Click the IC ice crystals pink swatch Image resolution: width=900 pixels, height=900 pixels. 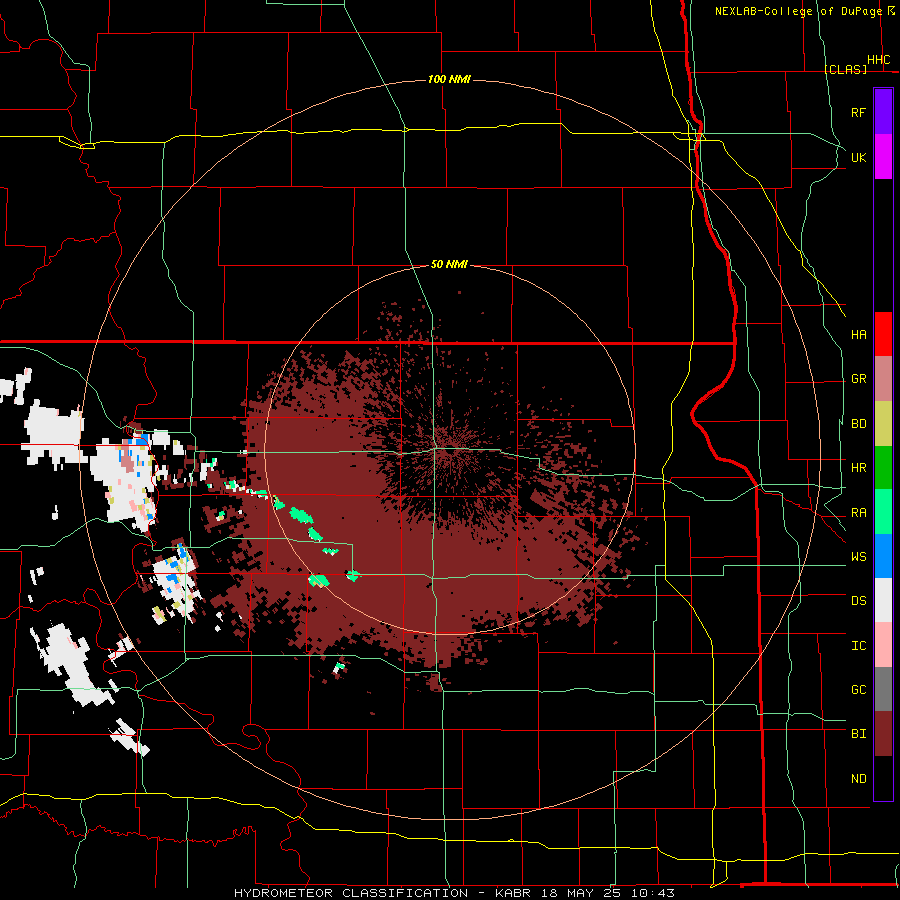(x=883, y=645)
